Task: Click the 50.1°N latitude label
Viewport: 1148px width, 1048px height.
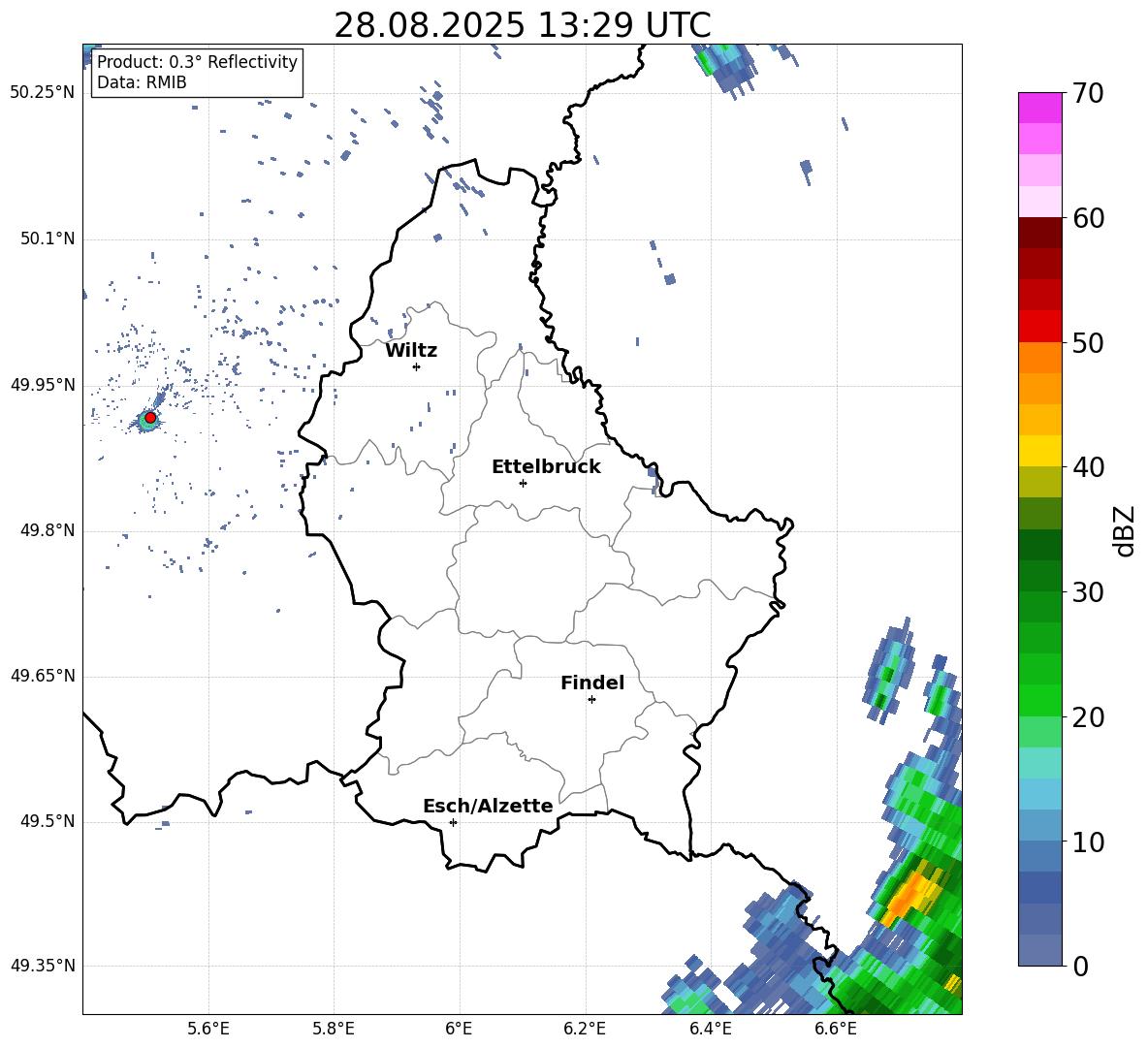Action: [47, 239]
